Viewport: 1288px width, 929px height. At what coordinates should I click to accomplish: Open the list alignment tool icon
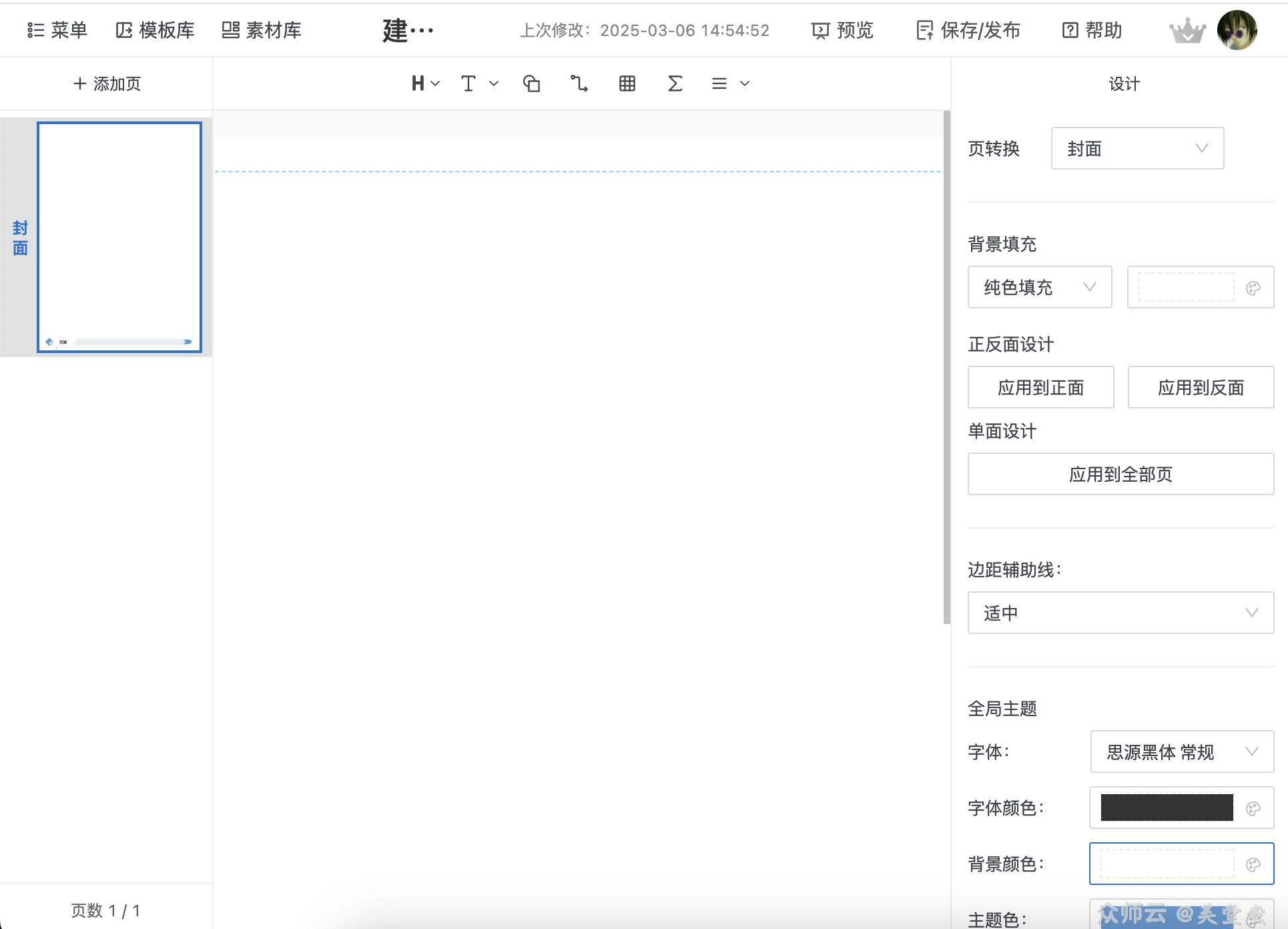719,83
